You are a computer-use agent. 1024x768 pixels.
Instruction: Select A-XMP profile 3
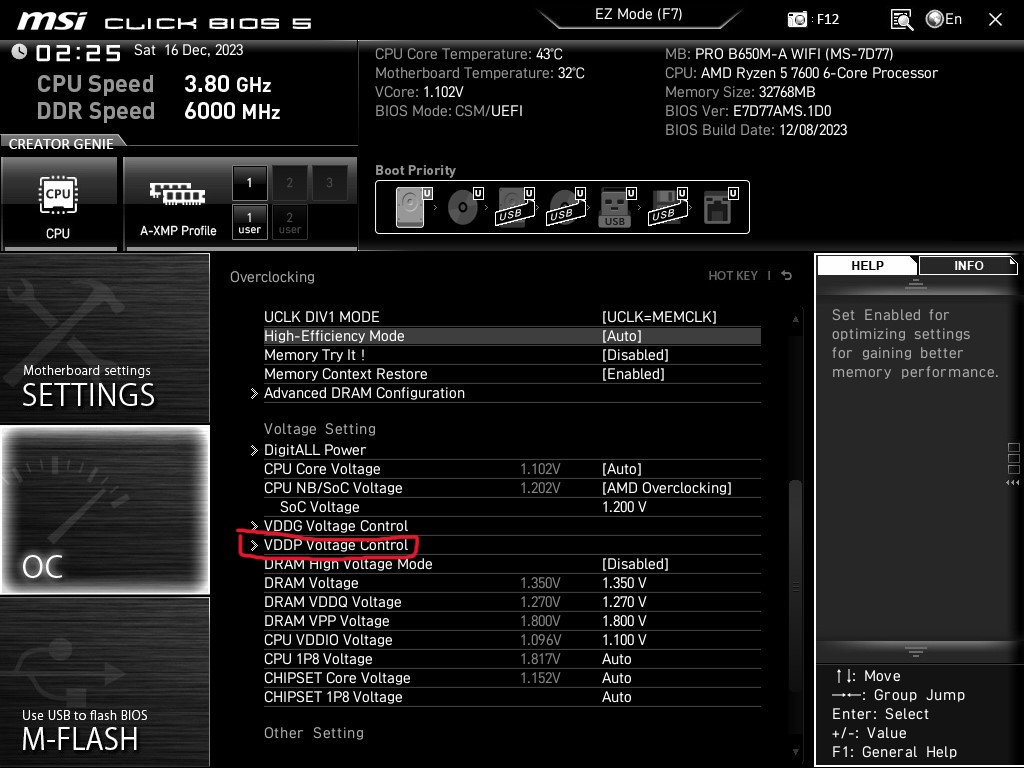[x=329, y=183]
